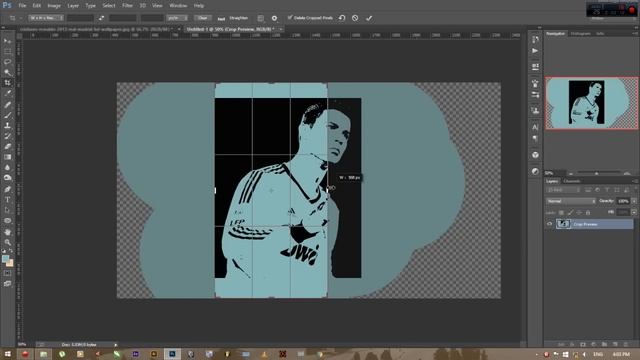Viewport: 640px width, 360px height.
Task: Click the Navigator zoom slider
Action: coord(596,173)
